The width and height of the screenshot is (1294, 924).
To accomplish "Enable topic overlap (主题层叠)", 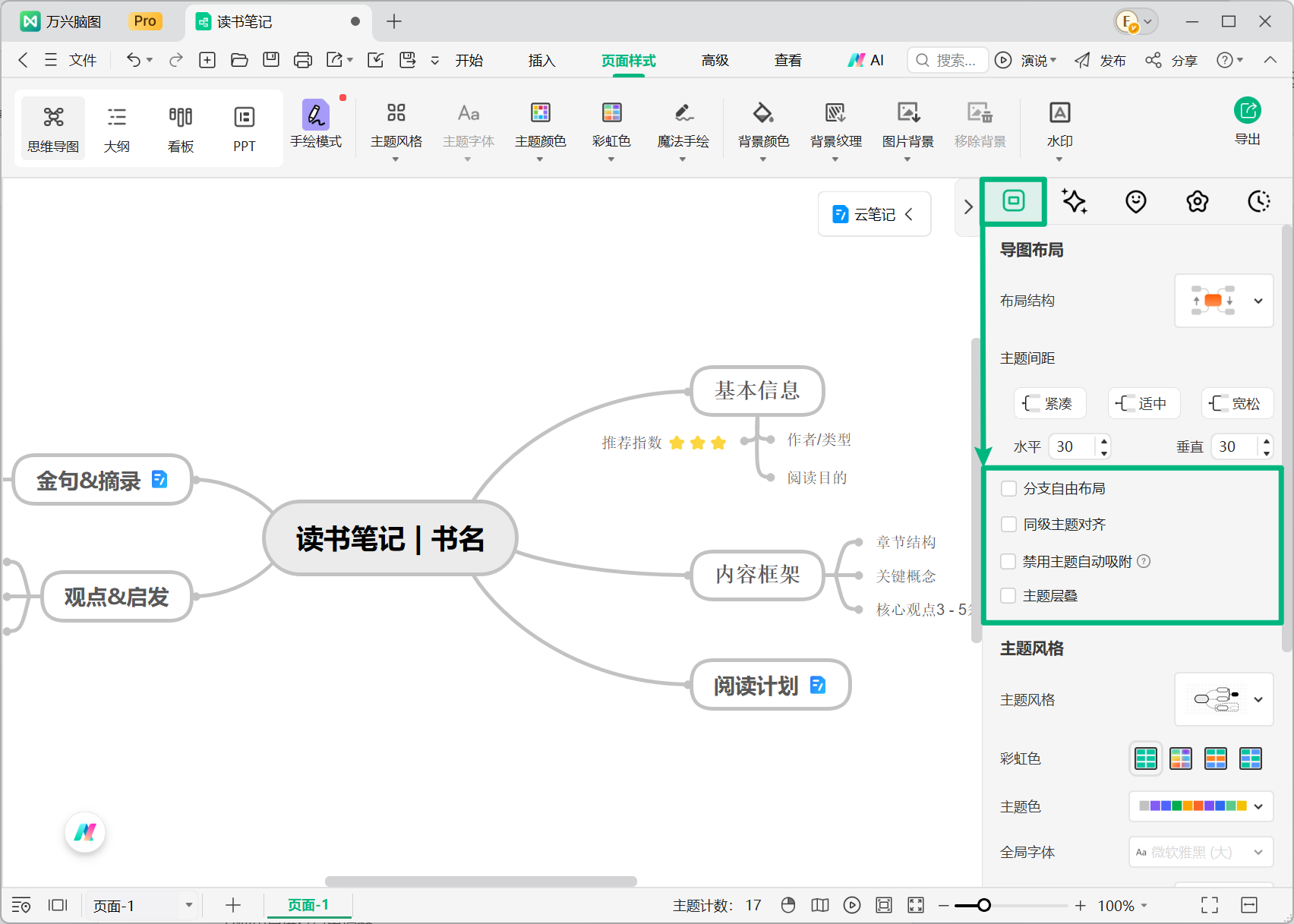I will [x=1008, y=596].
